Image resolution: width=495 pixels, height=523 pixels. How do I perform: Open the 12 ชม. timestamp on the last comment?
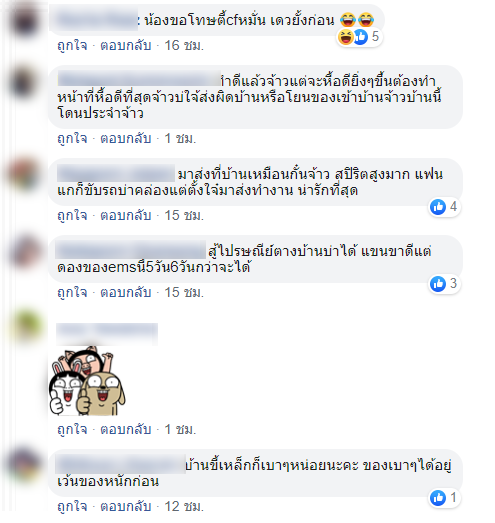click(x=184, y=507)
